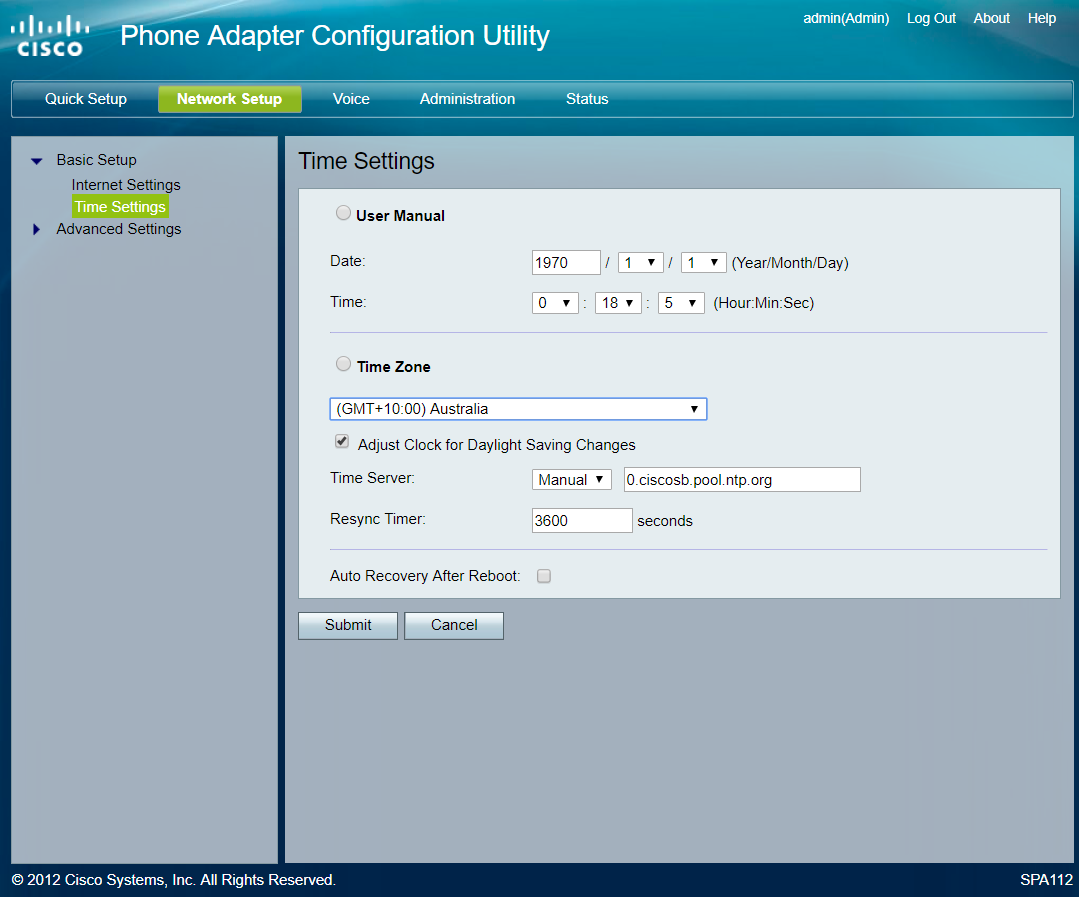Open the Administration tab

[x=467, y=99]
